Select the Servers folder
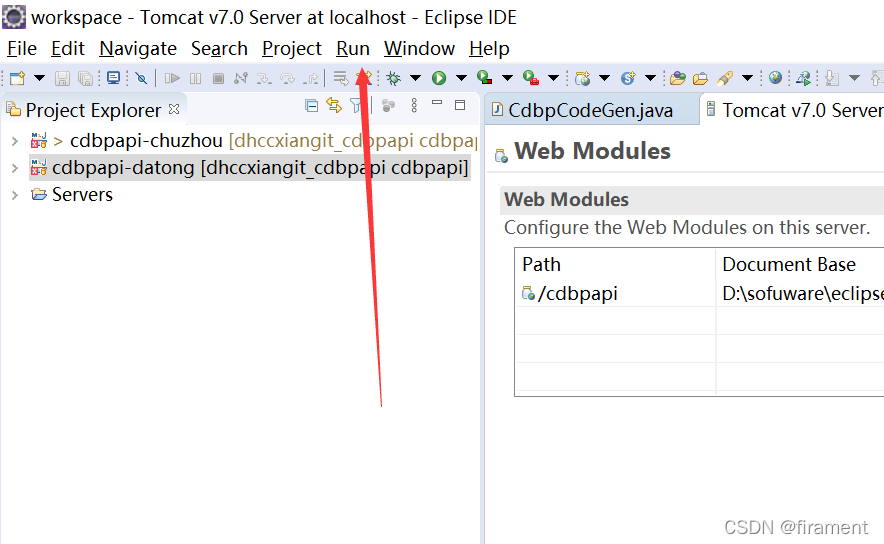Screen dimensions: 884x544 pos(72,194)
